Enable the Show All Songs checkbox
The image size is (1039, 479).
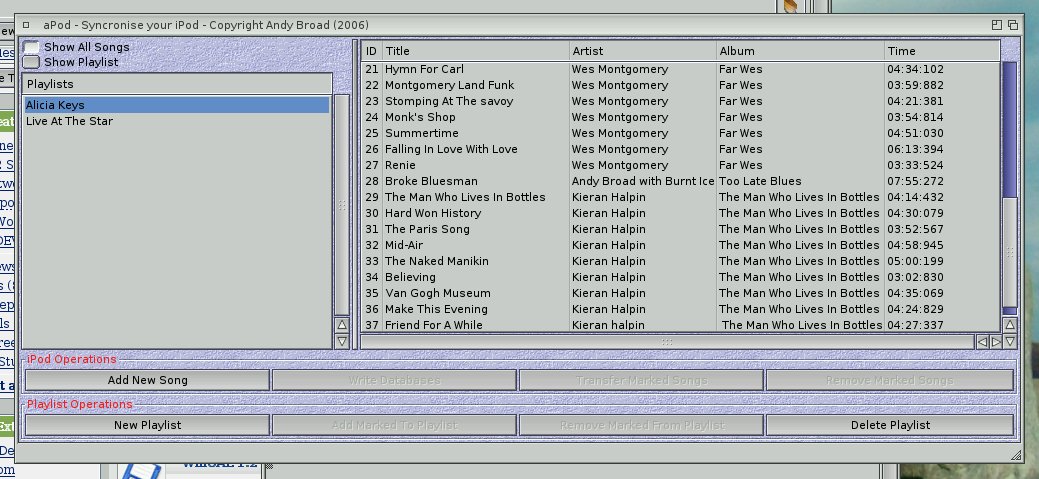[x=32, y=47]
